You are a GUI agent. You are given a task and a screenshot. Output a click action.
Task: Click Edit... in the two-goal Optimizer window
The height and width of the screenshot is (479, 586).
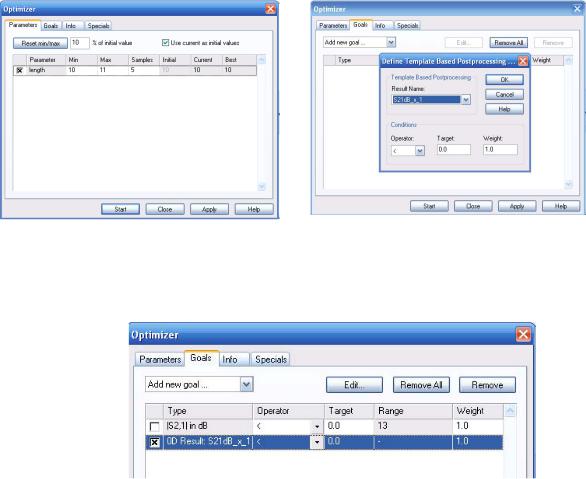coord(354,385)
